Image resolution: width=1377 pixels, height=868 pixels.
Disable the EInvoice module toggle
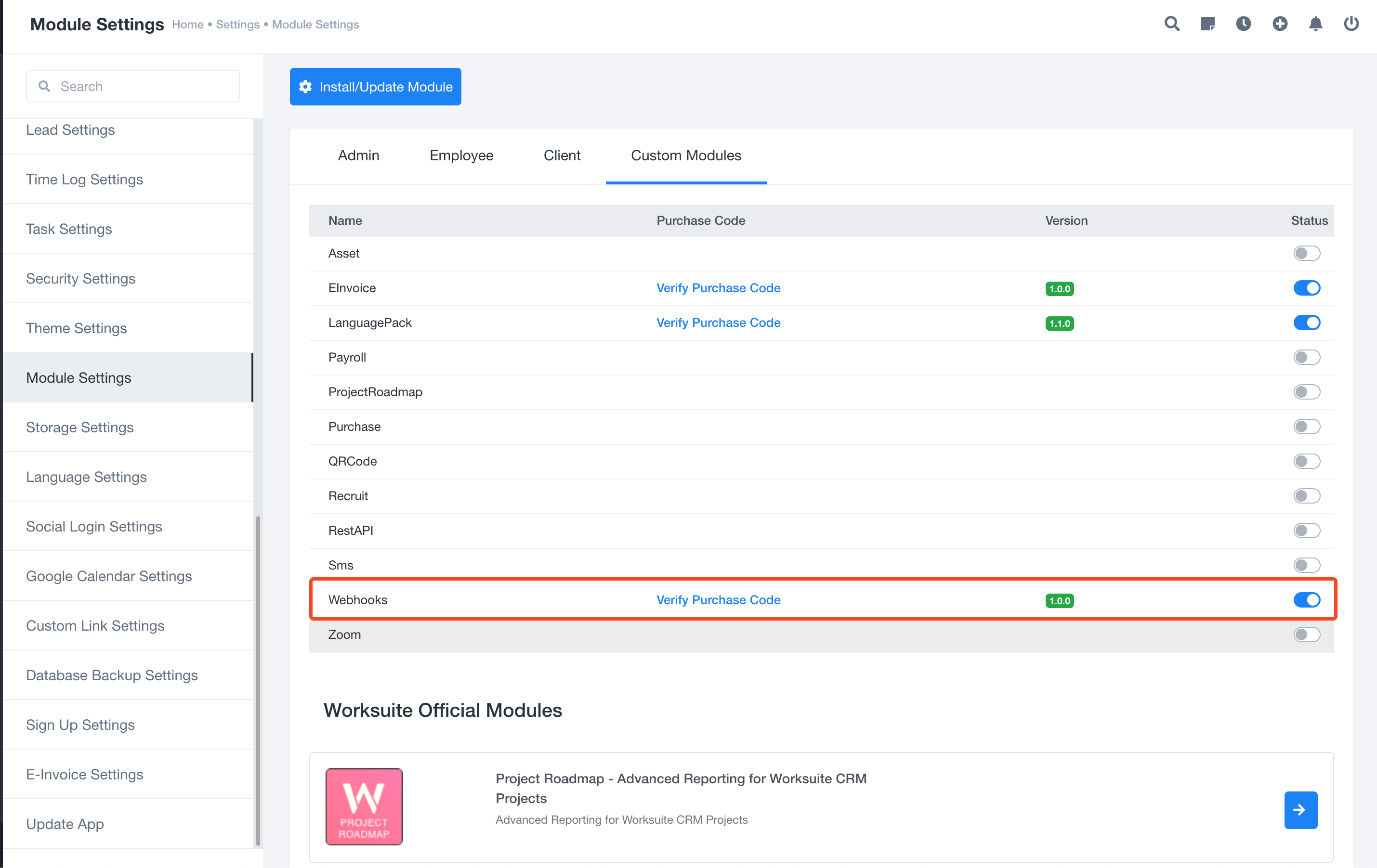(x=1306, y=288)
